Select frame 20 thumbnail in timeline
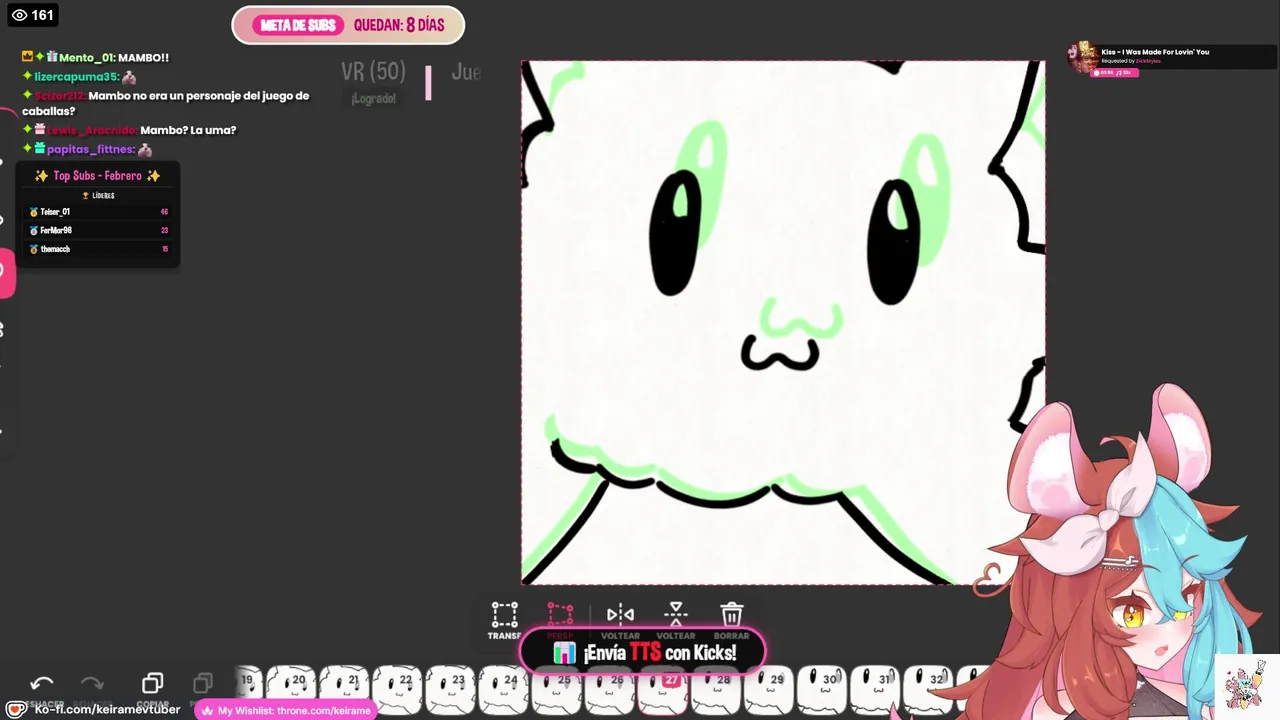The width and height of the screenshot is (1280, 720). pyautogui.click(x=293, y=688)
